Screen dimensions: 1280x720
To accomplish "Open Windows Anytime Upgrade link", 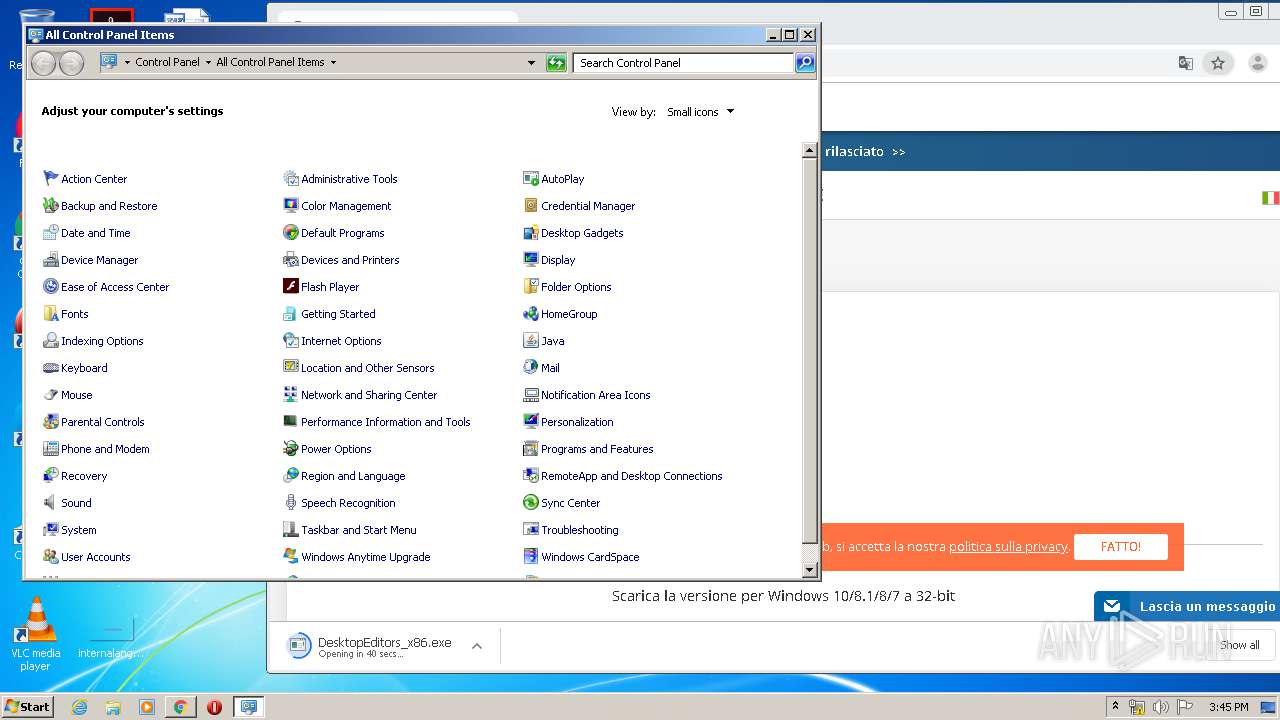I will [366, 557].
